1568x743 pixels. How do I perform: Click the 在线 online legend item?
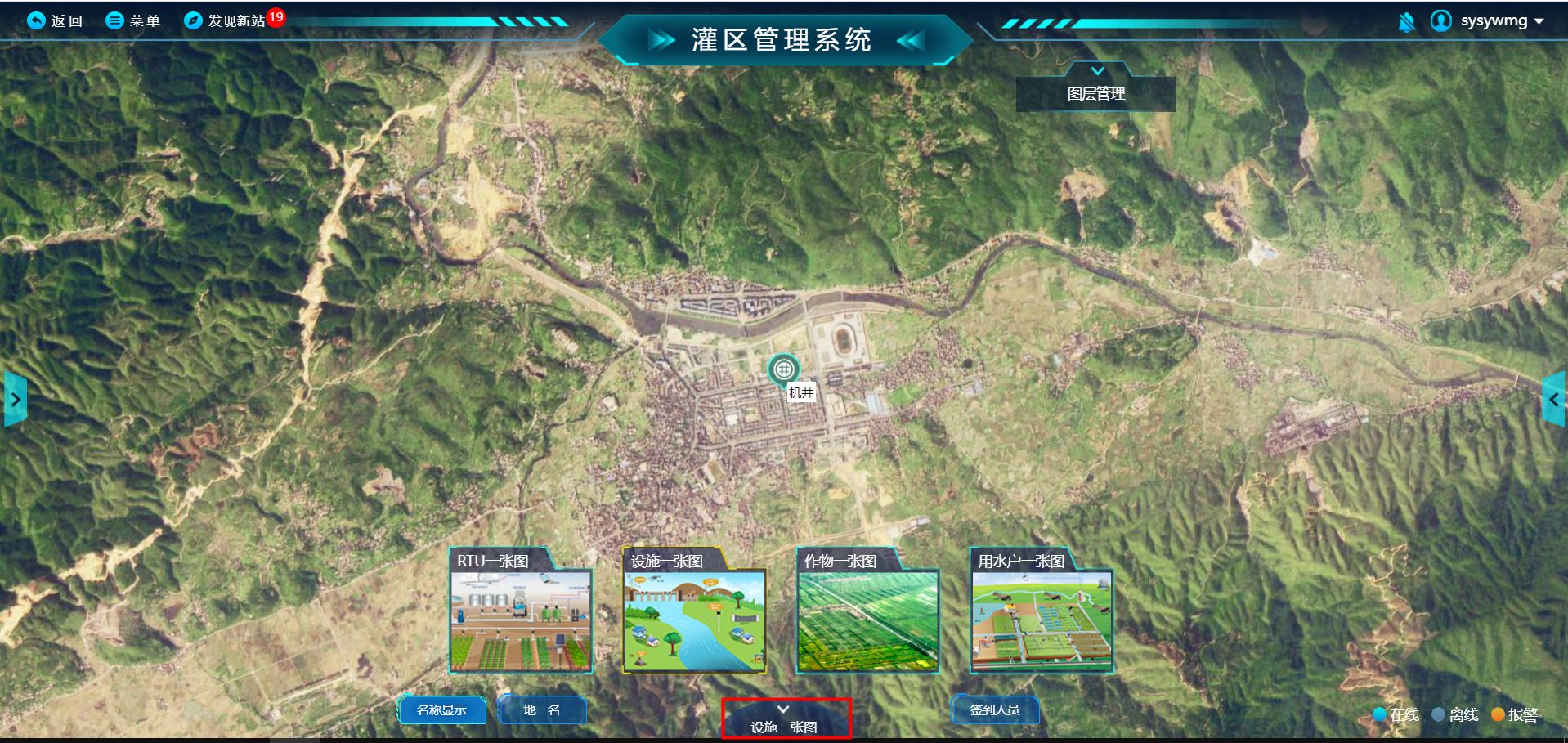coord(1396,714)
